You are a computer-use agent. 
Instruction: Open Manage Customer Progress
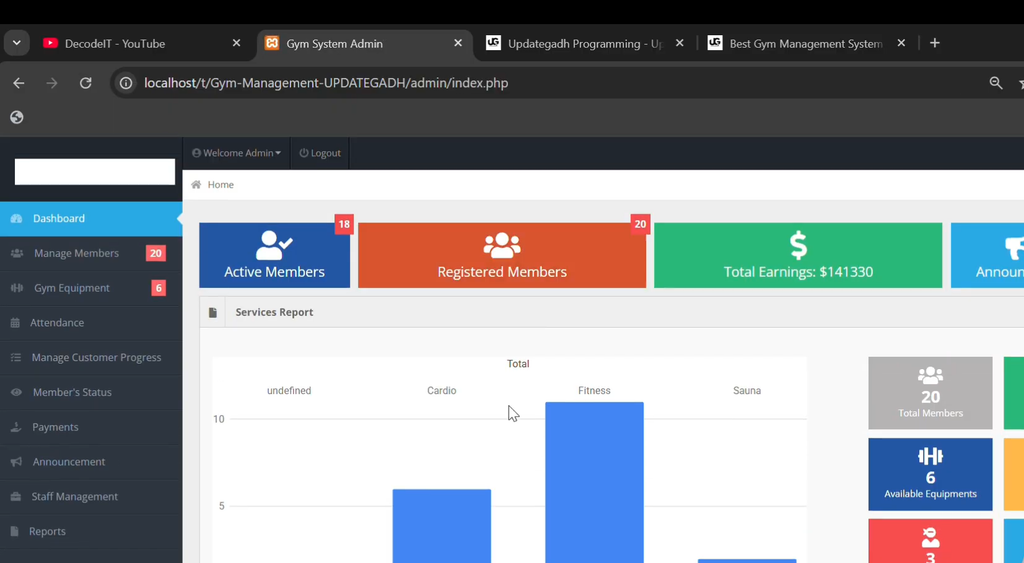pyautogui.click(x=91, y=357)
